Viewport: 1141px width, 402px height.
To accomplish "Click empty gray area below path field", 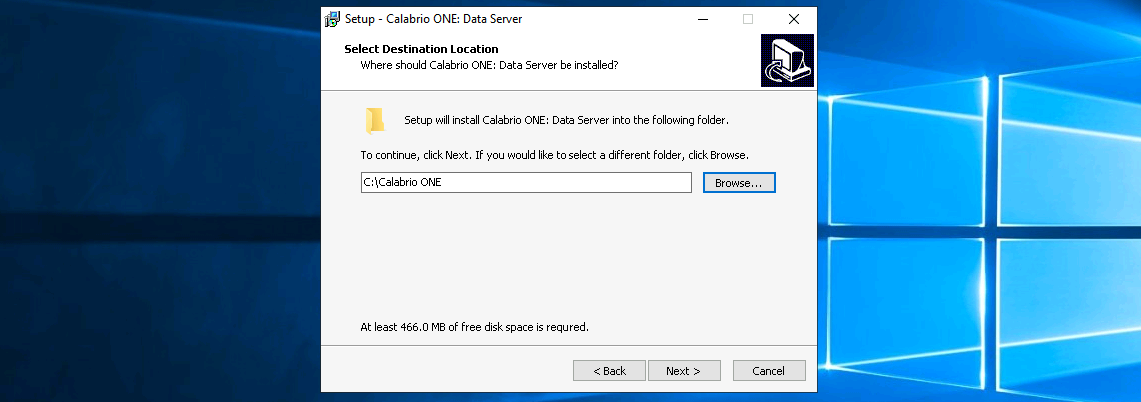I will [560, 260].
